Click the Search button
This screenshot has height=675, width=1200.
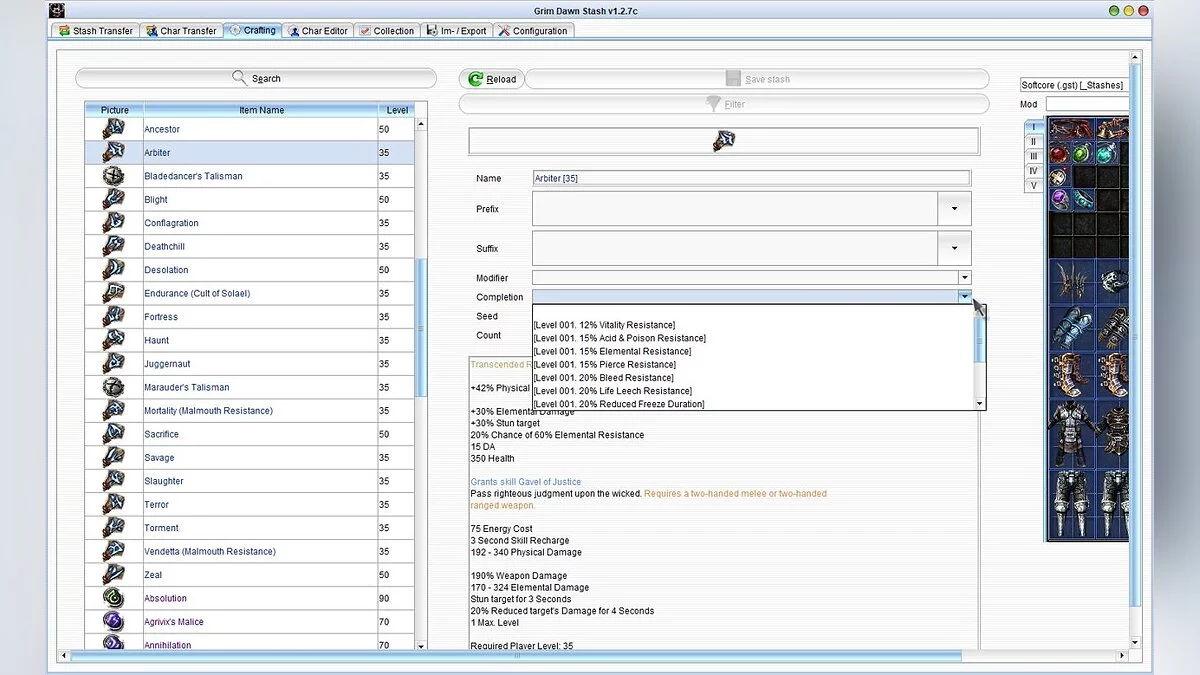click(256, 78)
